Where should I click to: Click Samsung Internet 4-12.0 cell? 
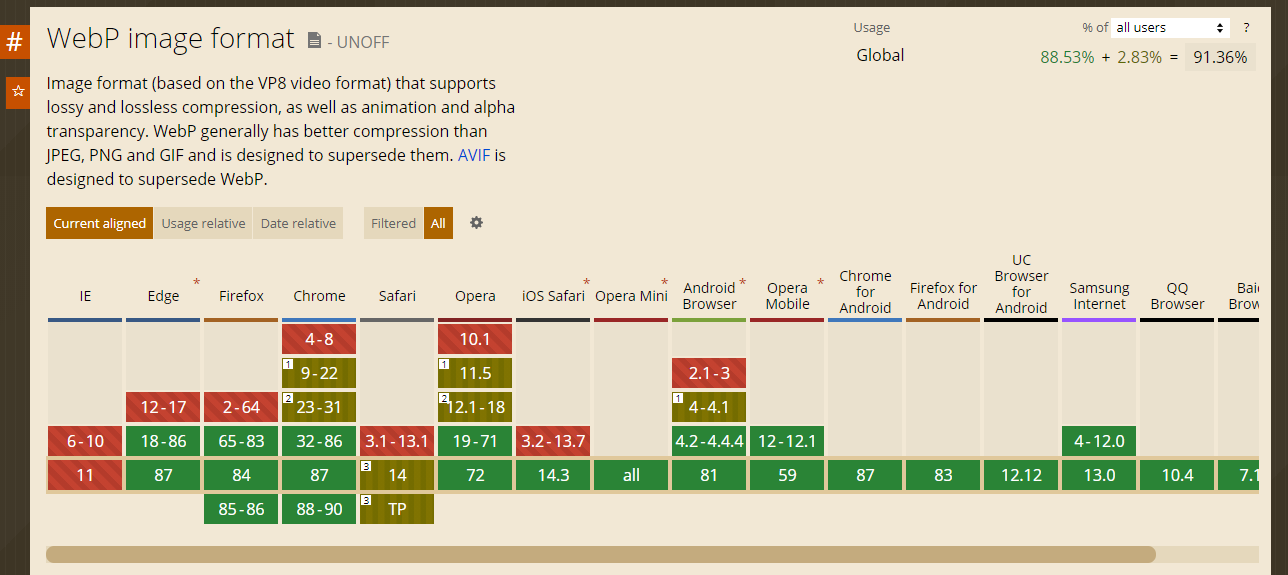point(1099,441)
